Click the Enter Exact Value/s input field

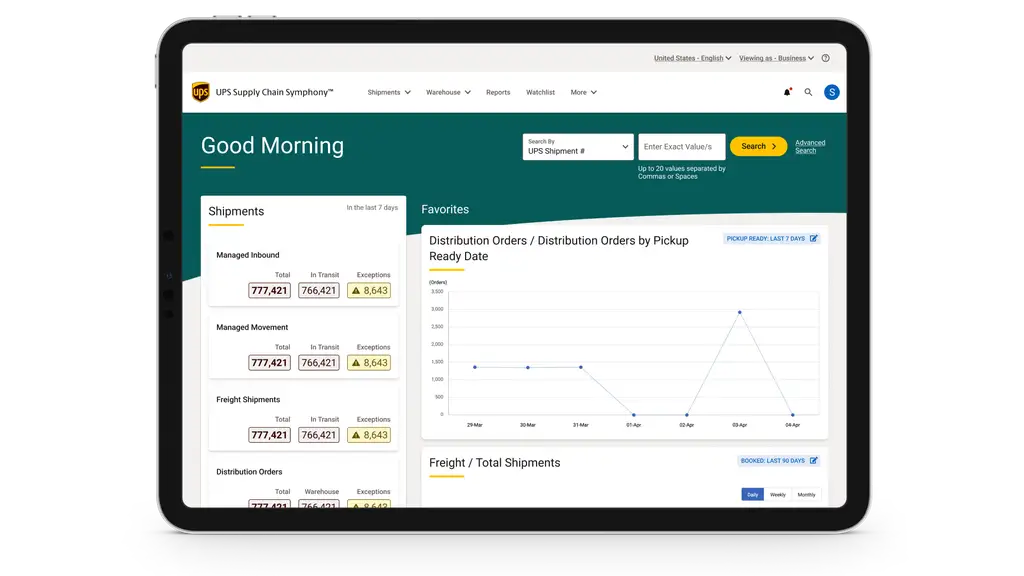681,147
